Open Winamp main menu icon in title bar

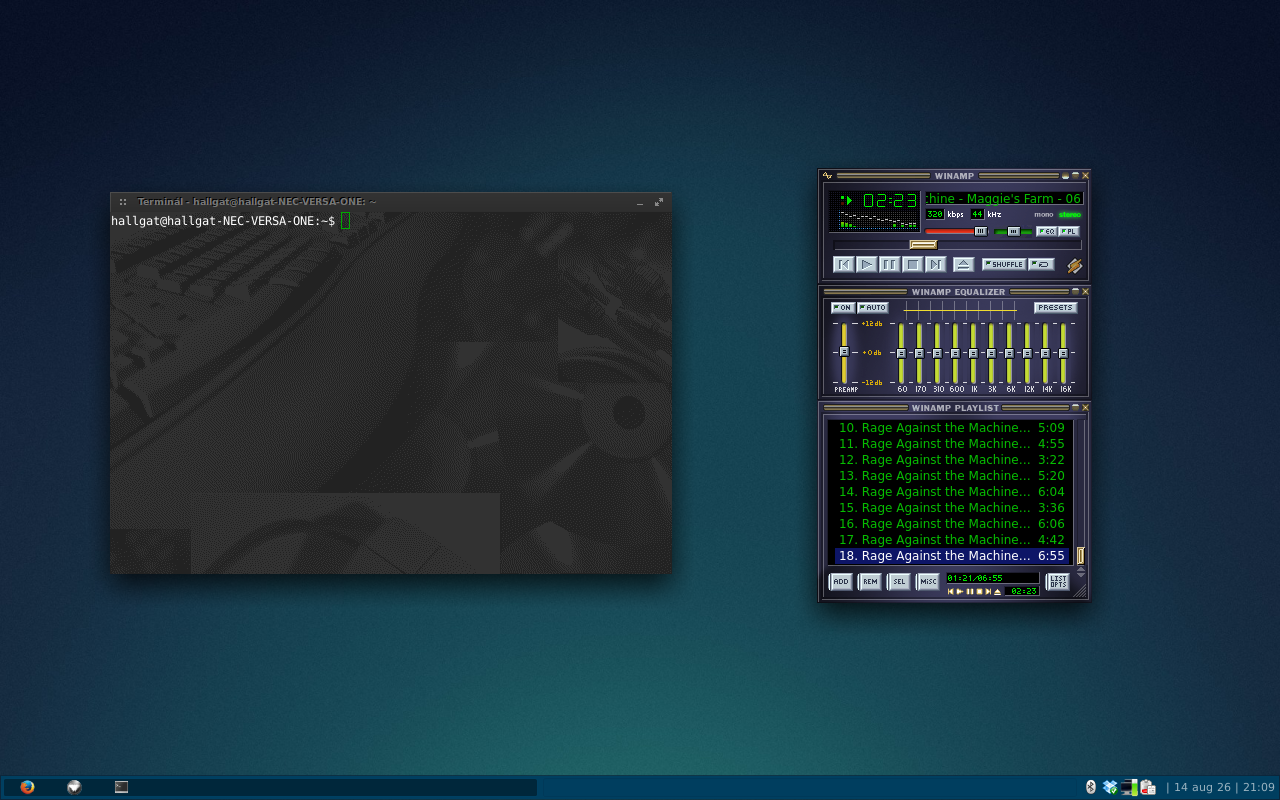click(x=827, y=176)
